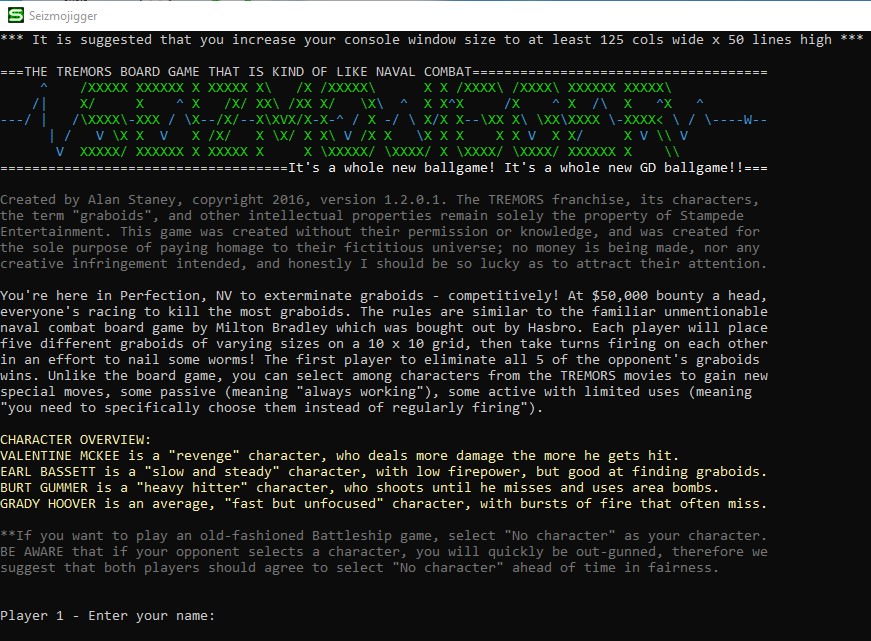Click the 'Created by Alan Staney' copyright line
This screenshot has height=641, width=871.
point(379,199)
